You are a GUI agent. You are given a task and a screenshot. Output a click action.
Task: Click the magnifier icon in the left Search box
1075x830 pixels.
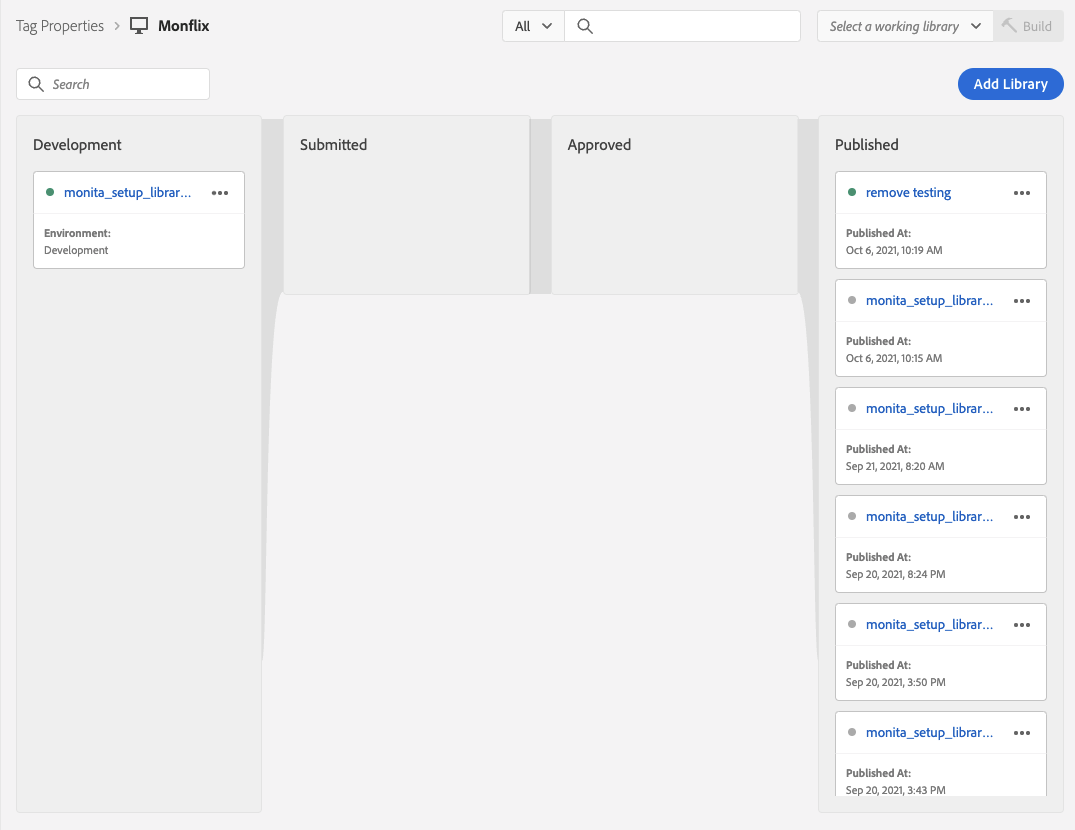36,84
